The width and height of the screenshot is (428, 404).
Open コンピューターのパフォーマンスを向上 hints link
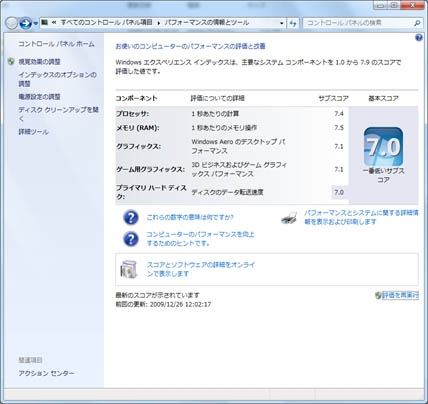click(200, 239)
